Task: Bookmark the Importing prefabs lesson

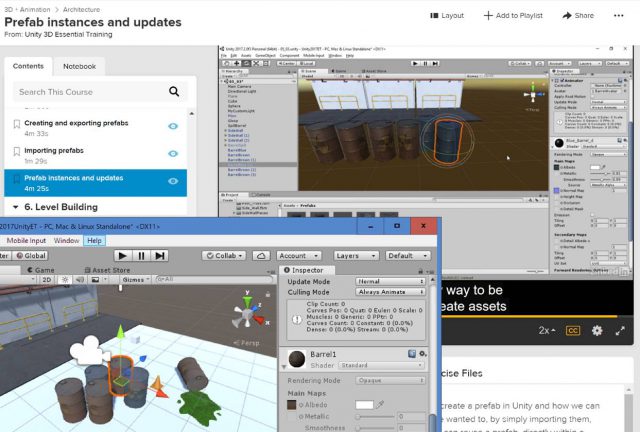Action: click(17, 151)
